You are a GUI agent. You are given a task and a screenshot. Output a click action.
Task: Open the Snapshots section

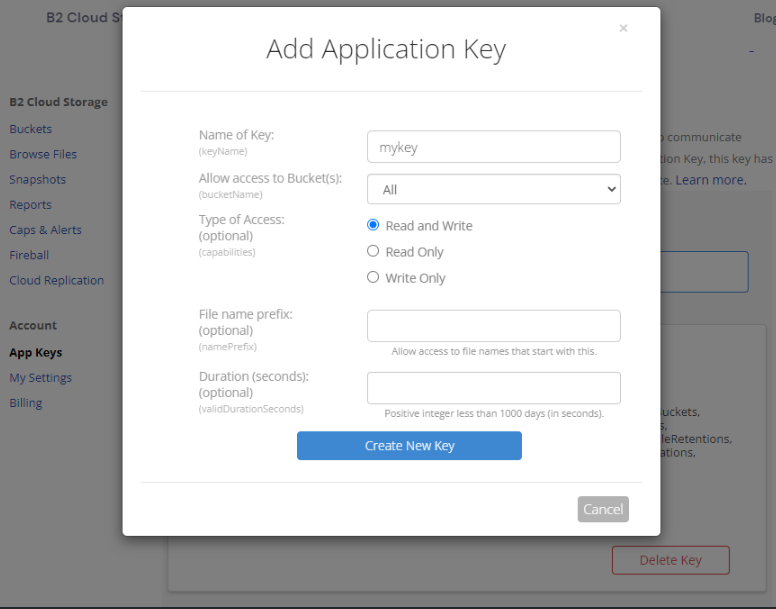pyautogui.click(x=38, y=179)
